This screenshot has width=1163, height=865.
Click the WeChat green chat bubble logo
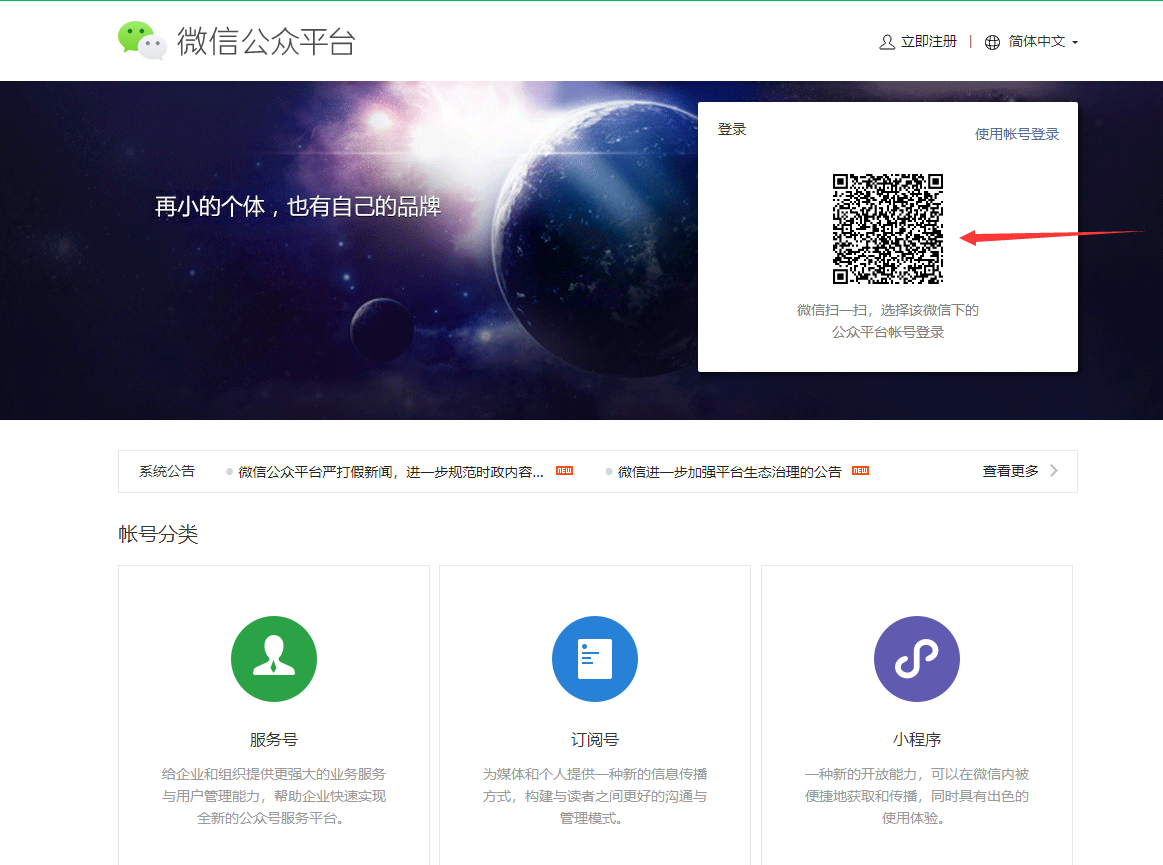coord(142,40)
